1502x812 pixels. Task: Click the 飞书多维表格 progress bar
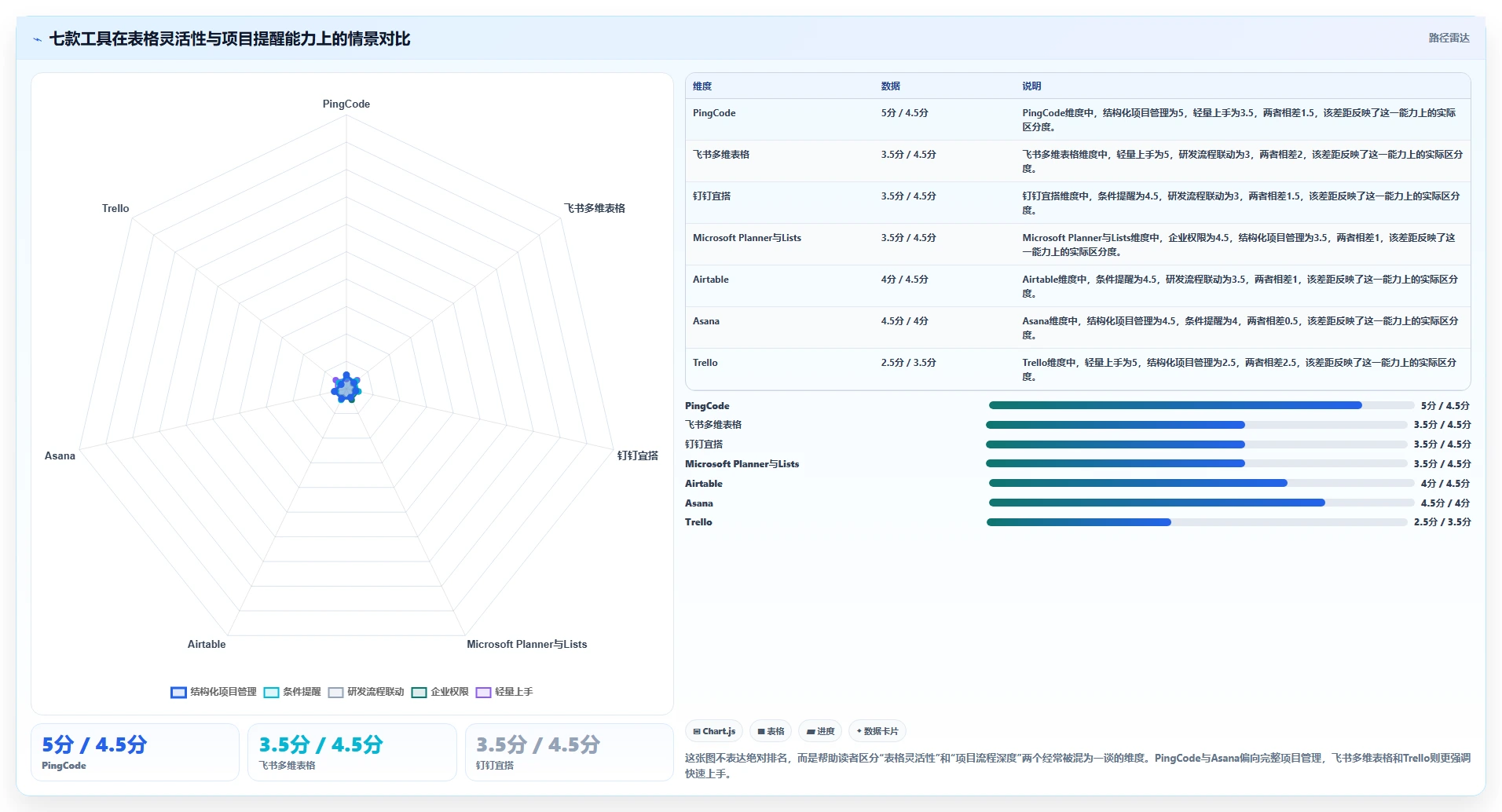(1197, 425)
